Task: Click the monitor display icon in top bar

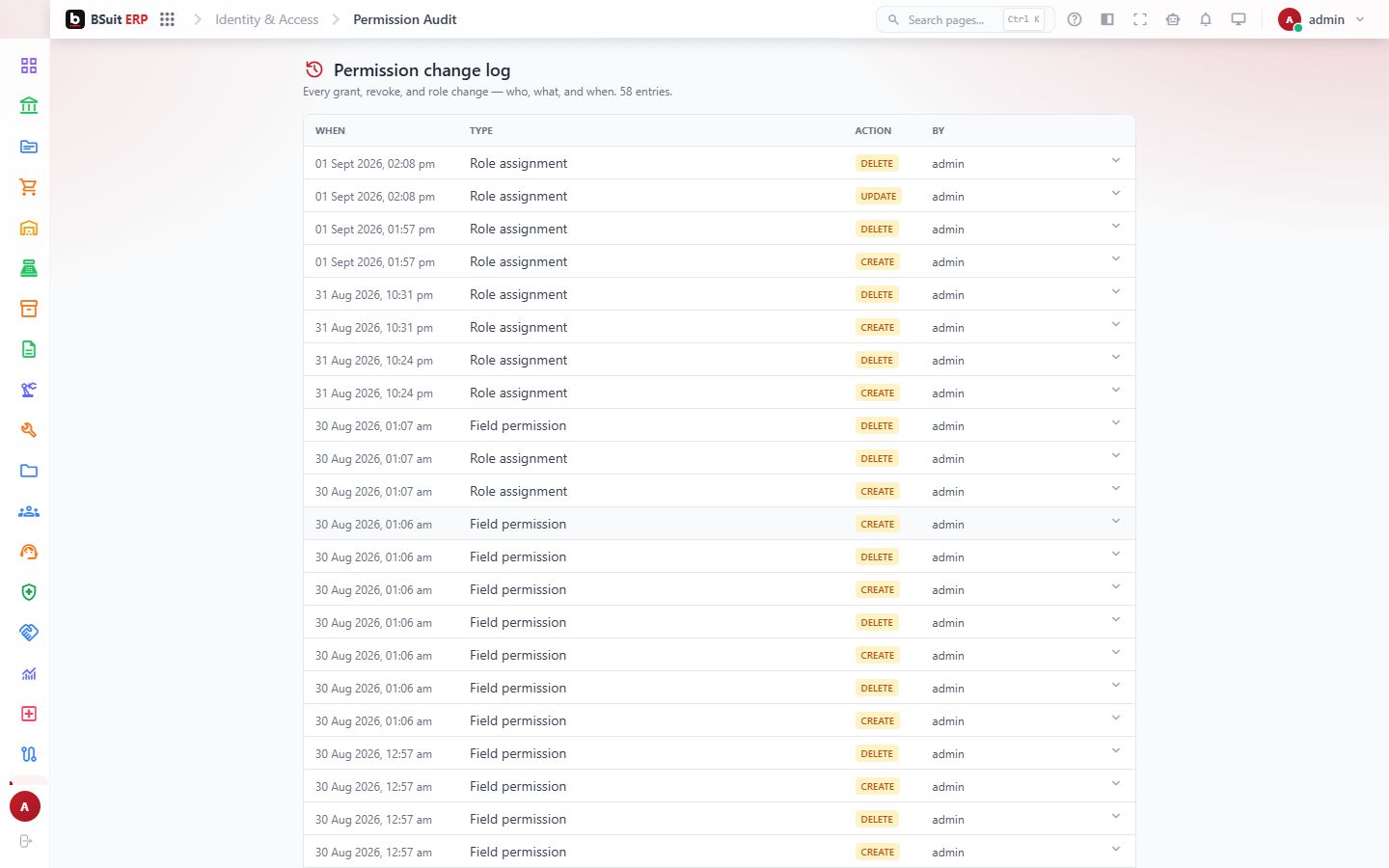Action: 1239,19
